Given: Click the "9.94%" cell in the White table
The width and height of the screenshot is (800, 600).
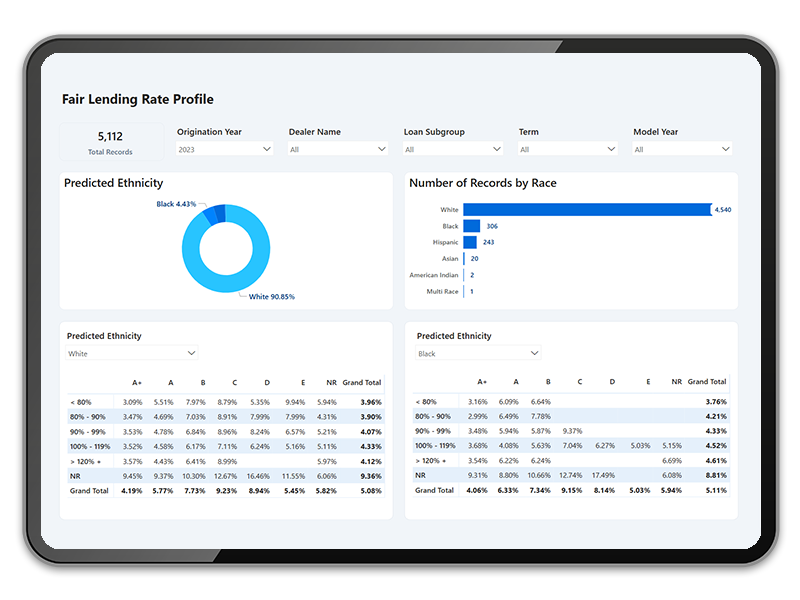Looking at the screenshot, I should pyautogui.click(x=295, y=402).
